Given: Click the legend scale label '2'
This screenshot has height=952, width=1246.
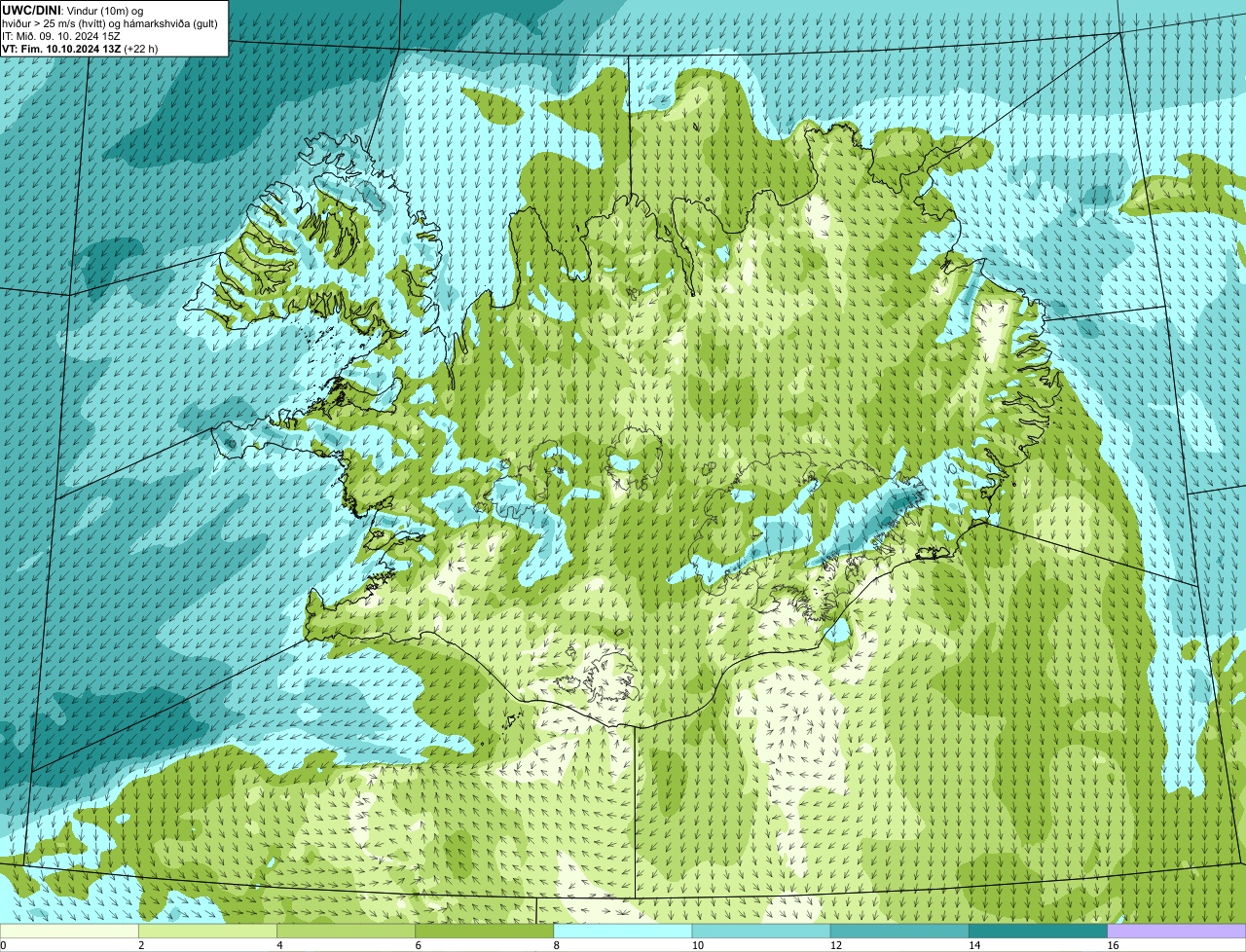Looking at the screenshot, I should point(141,945).
